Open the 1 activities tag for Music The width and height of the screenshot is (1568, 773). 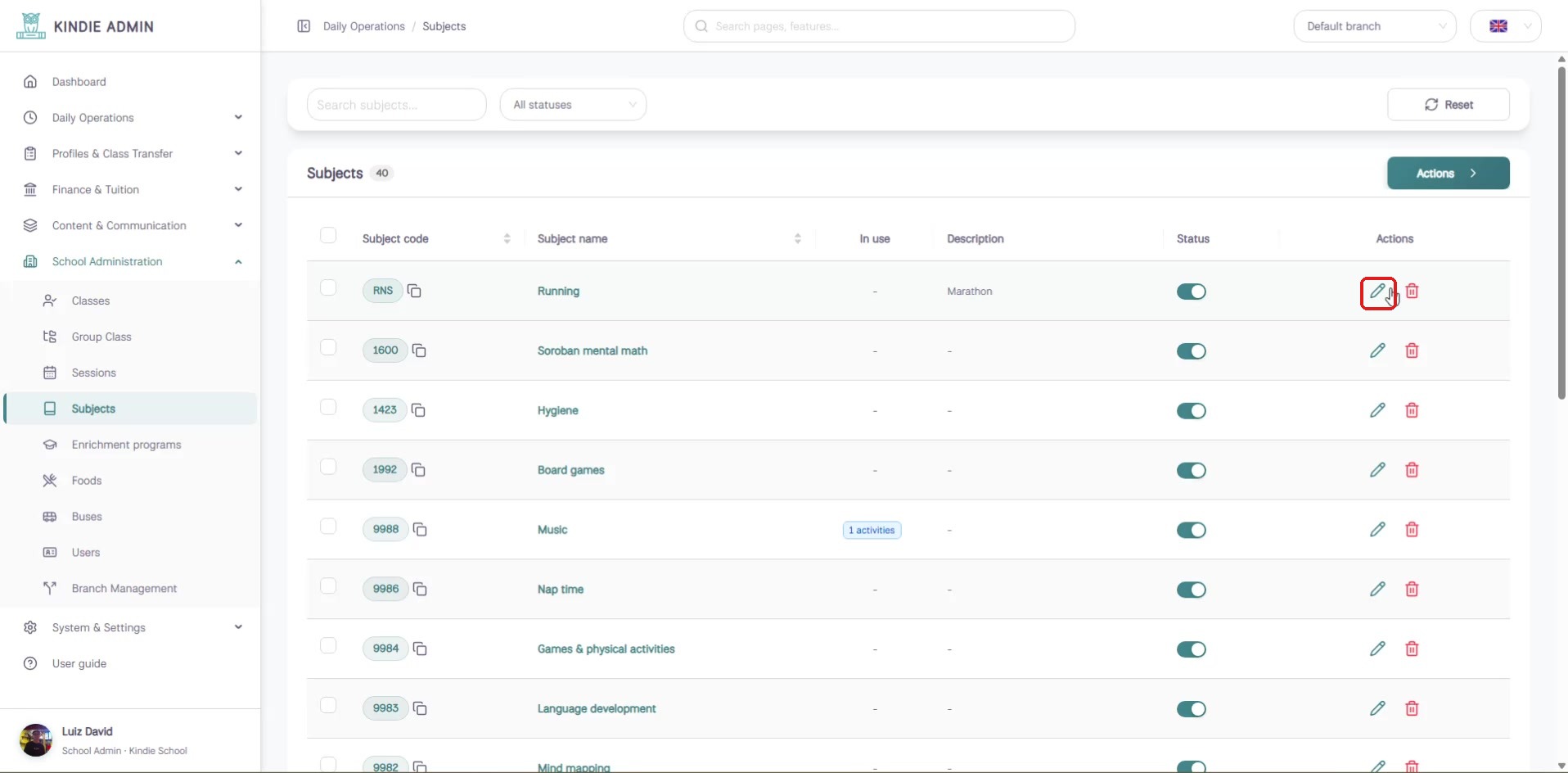[x=872, y=531]
